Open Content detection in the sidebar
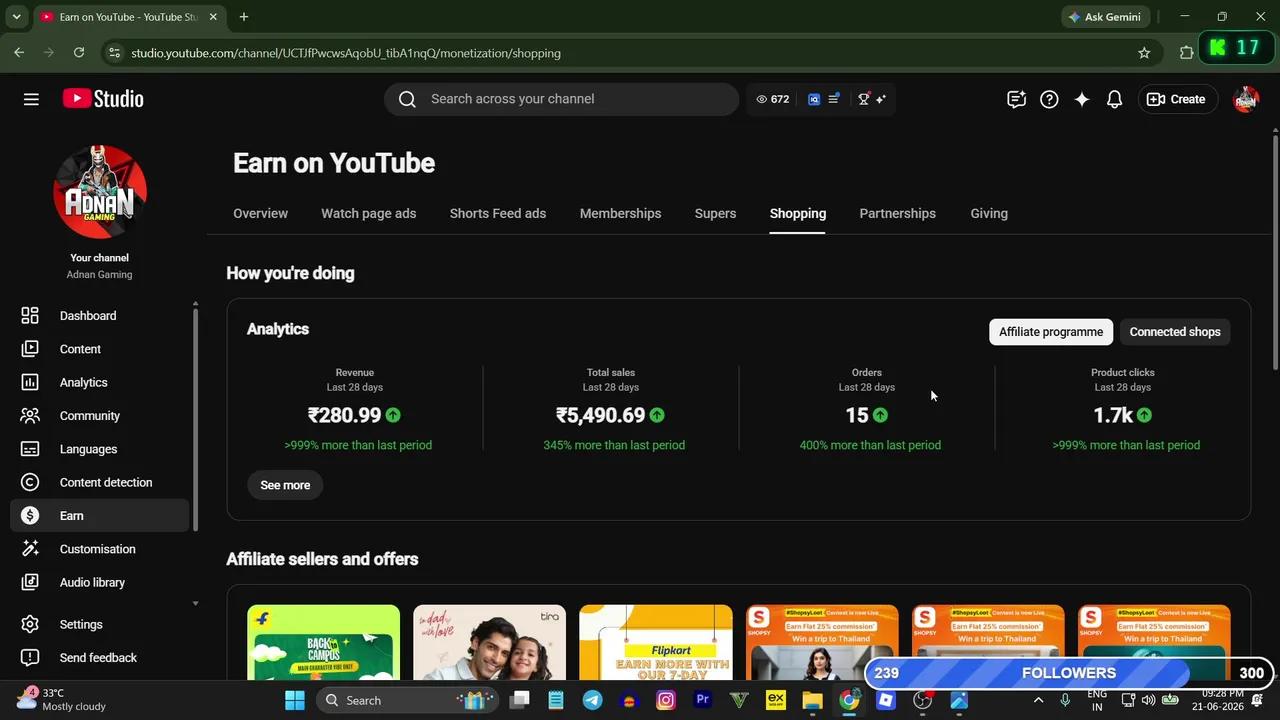Viewport: 1280px width, 720px height. click(100, 482)
